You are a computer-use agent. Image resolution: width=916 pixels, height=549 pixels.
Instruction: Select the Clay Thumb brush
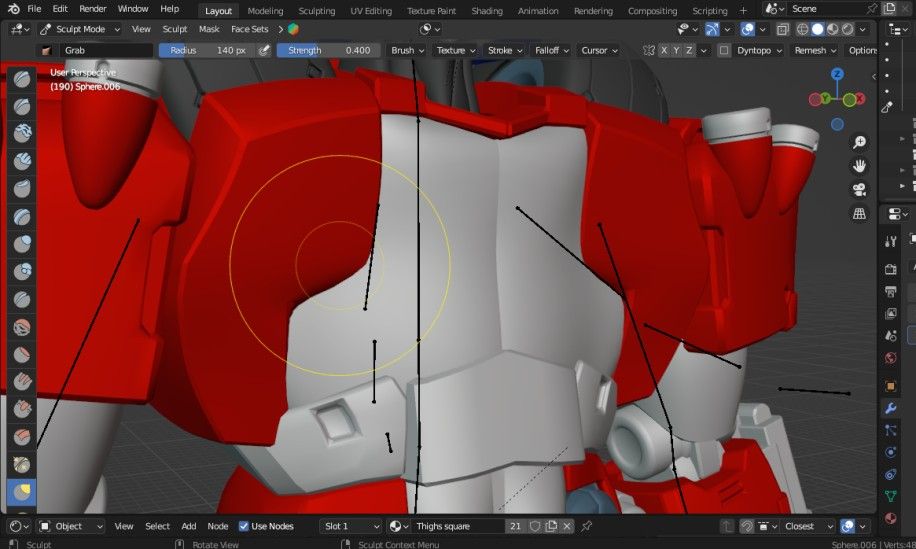click(x=22, y=189)
